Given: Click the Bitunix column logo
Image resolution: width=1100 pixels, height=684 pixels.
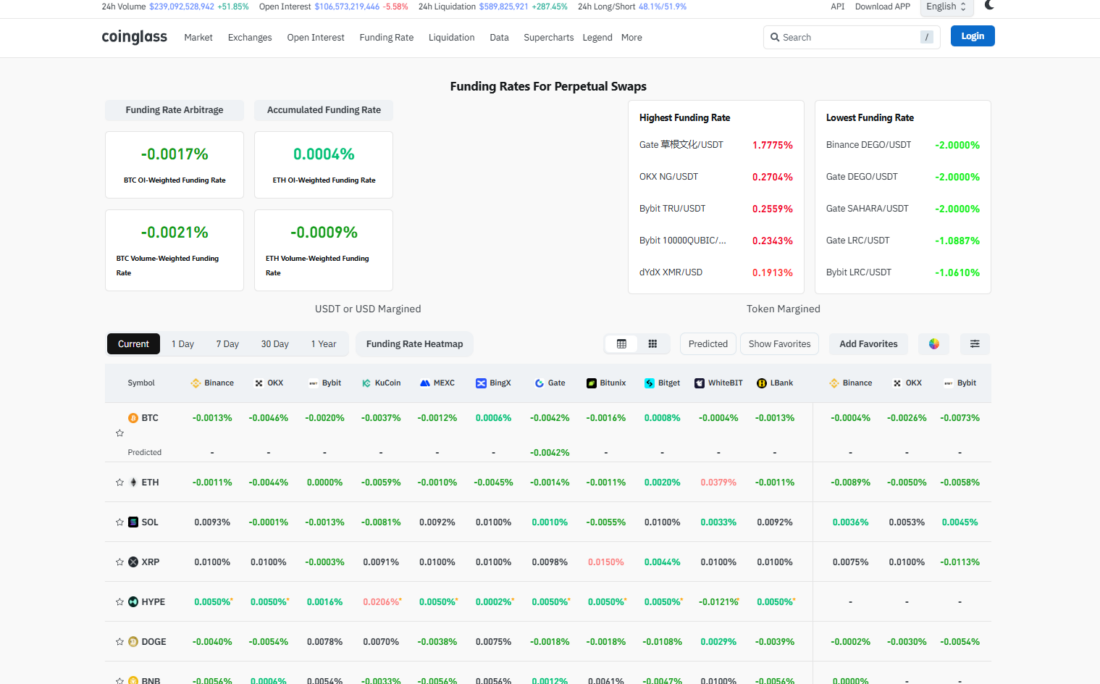Looking at the screenshot, I should 591,383.
